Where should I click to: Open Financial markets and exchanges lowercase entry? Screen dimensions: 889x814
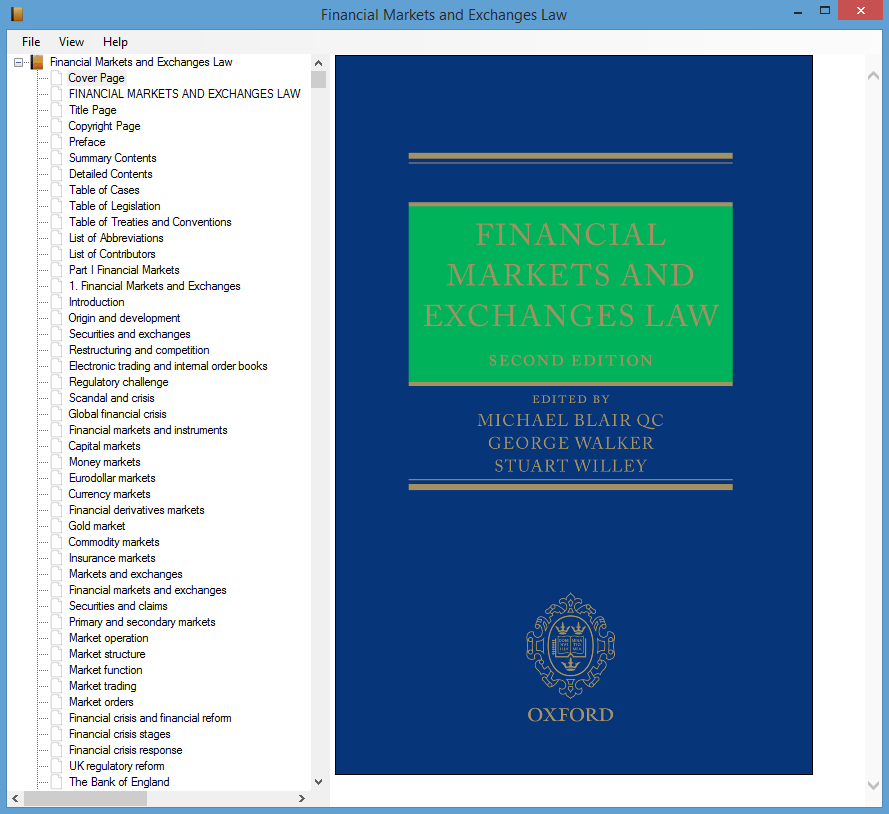(x=147, y=590)
